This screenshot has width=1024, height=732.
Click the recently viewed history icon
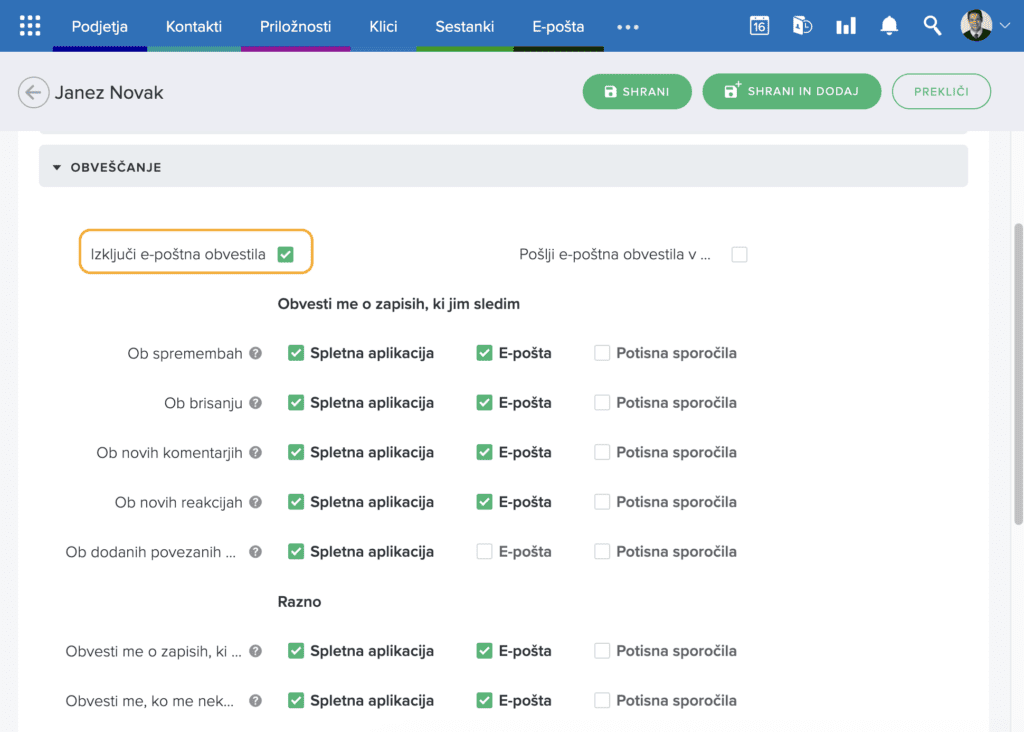[x=802, y=26]
